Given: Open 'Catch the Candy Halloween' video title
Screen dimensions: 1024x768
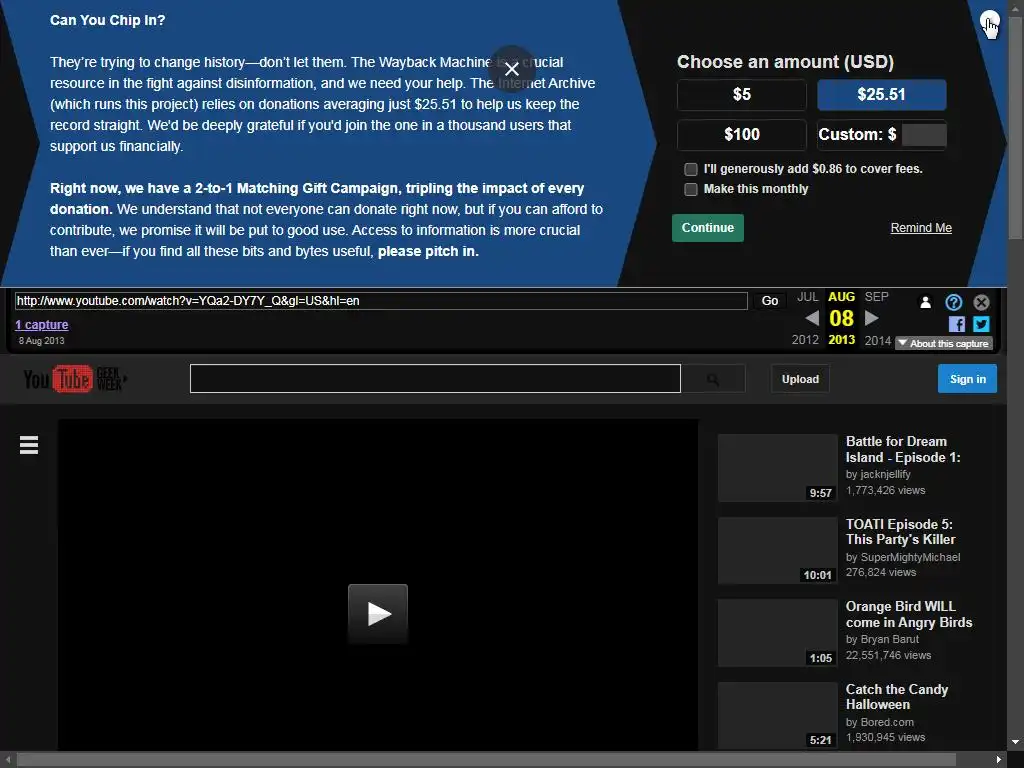Looking at the screenshot, I should click(897, 697).
